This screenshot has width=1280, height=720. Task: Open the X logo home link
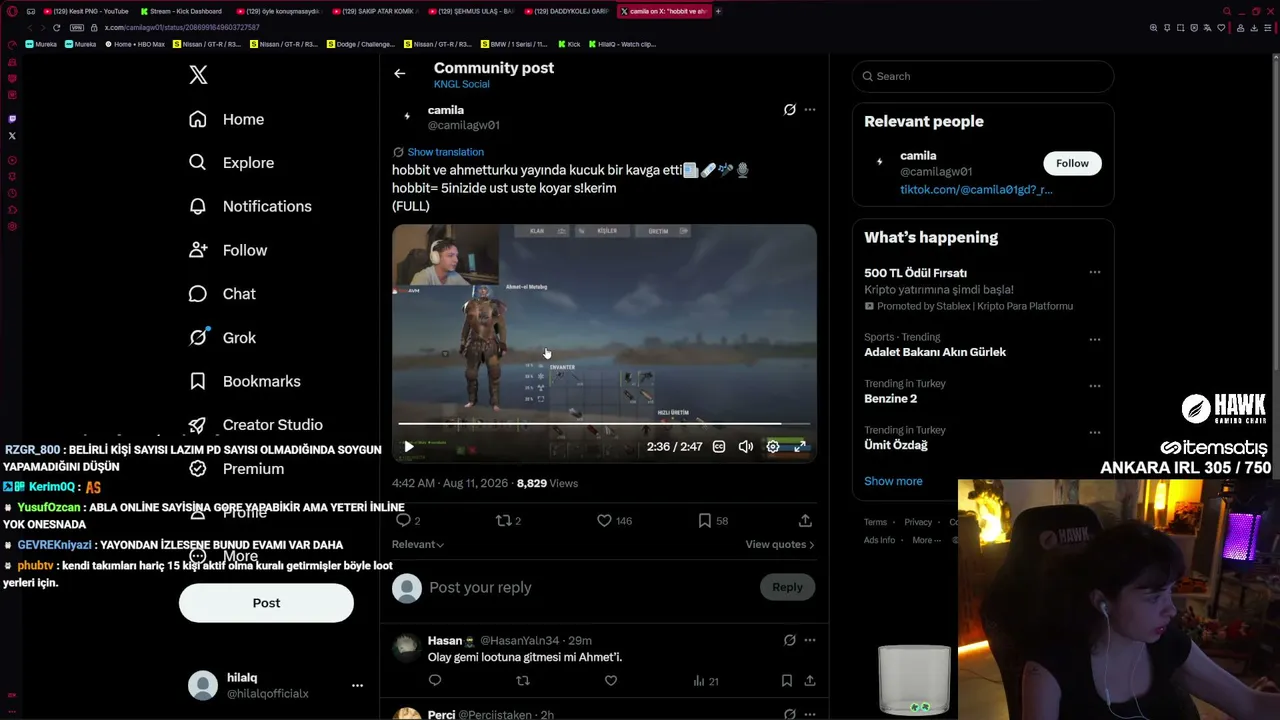[x=198, y=75]
